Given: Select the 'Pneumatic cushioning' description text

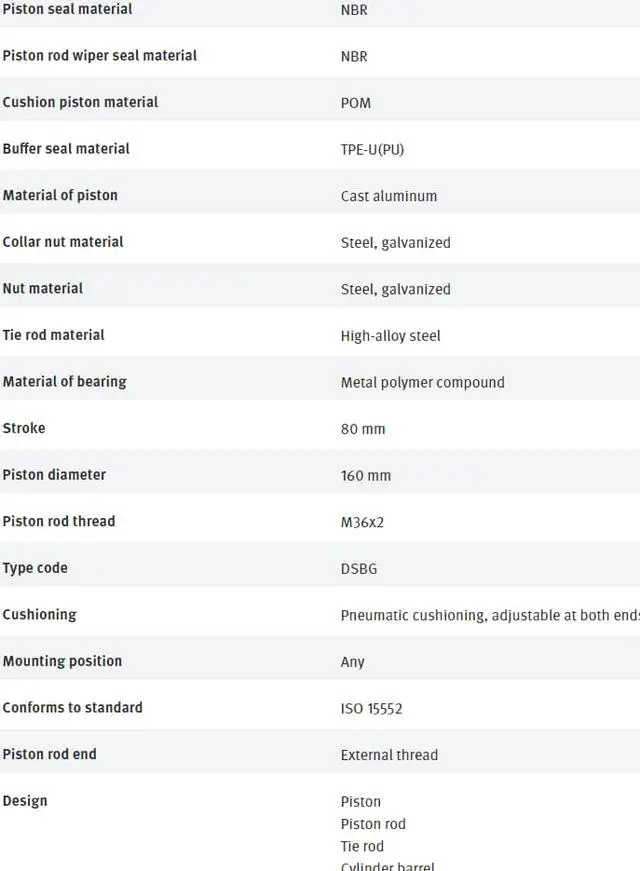Looking at the screenshot, I should coord(488,615).
